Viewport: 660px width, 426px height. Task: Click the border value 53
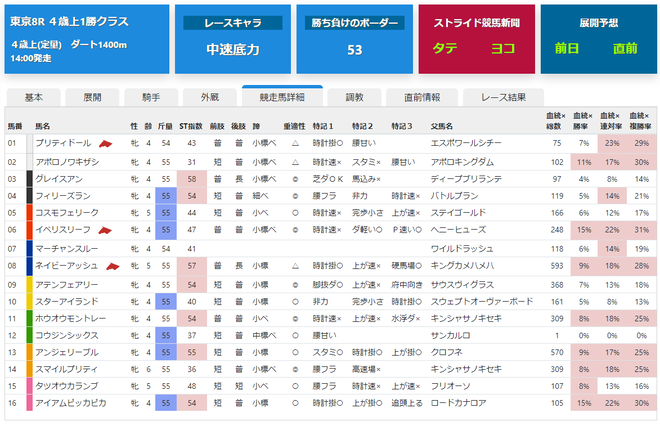354,50
